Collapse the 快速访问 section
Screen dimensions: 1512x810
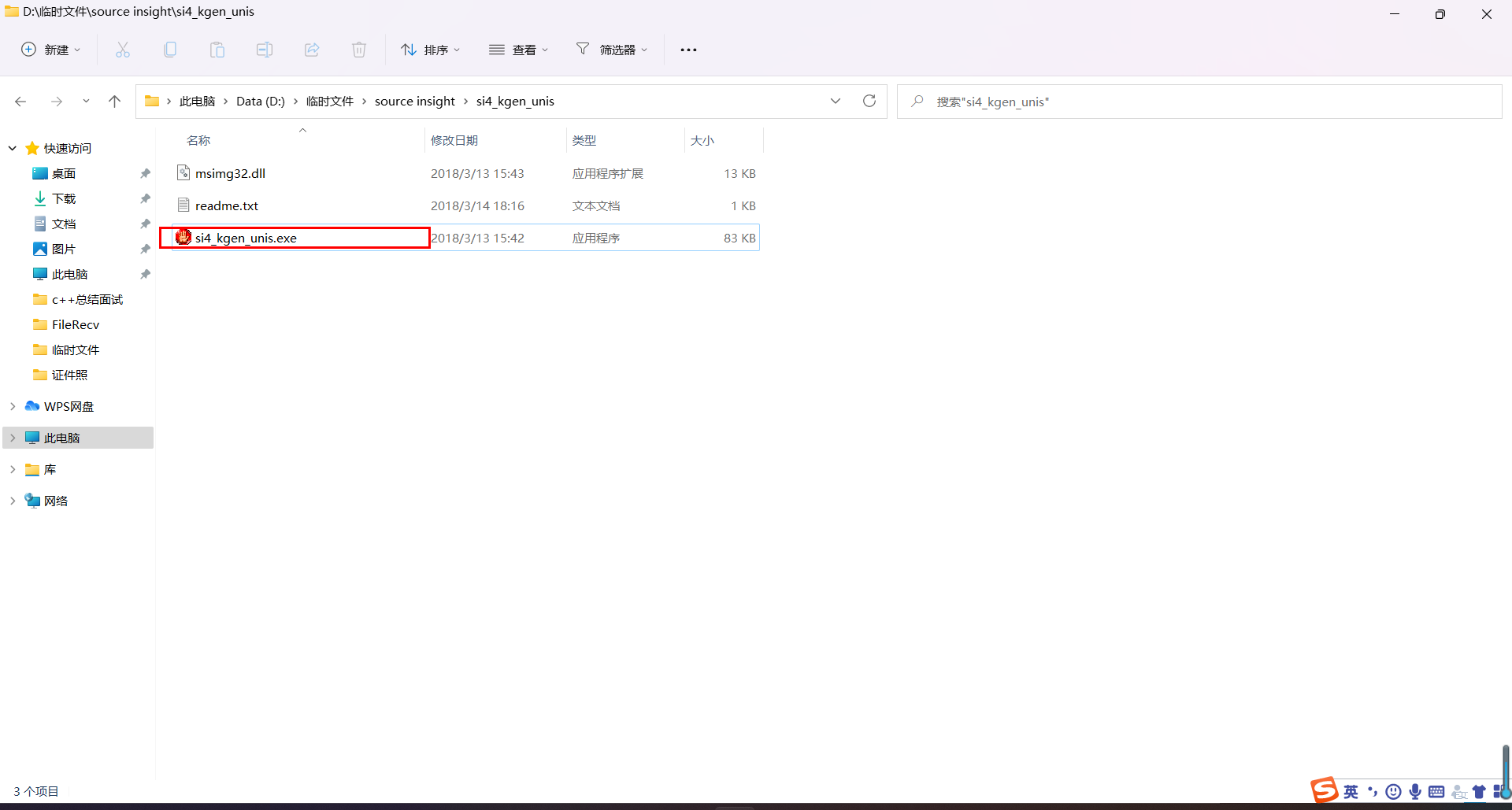coord(13,148)
